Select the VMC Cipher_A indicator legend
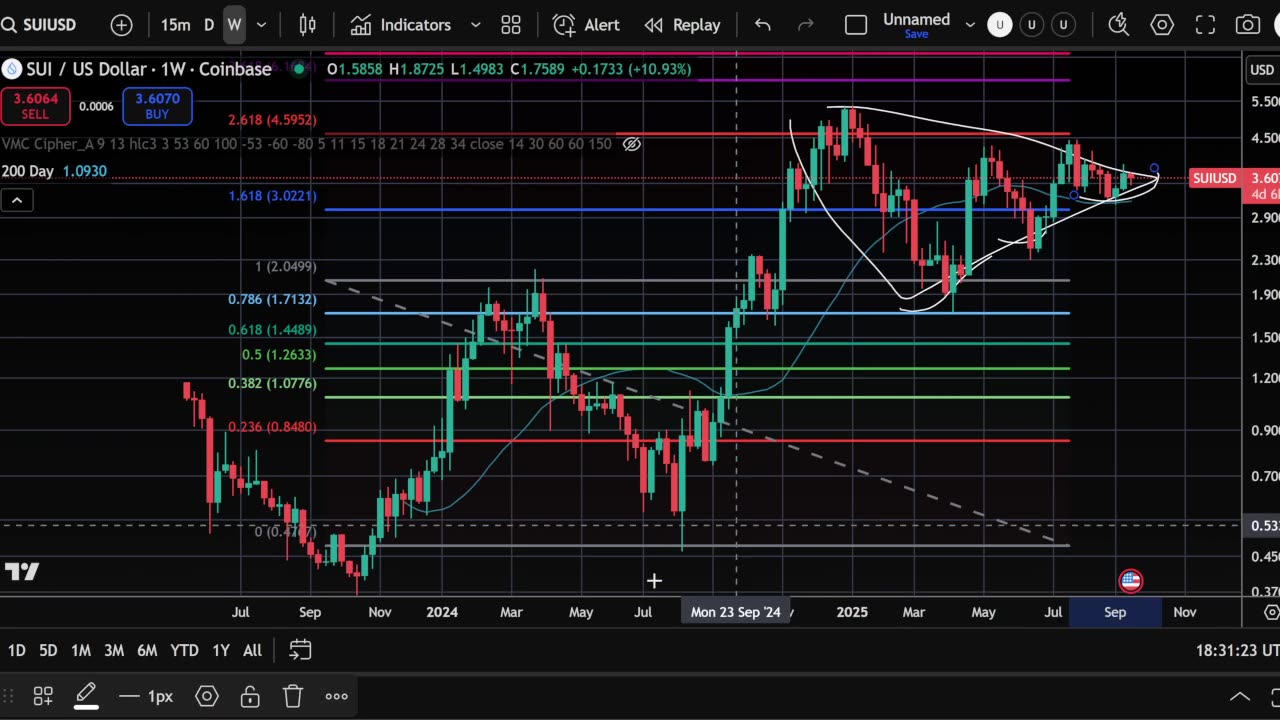The width and height of the screenshot is (1280, 720). 306,144
